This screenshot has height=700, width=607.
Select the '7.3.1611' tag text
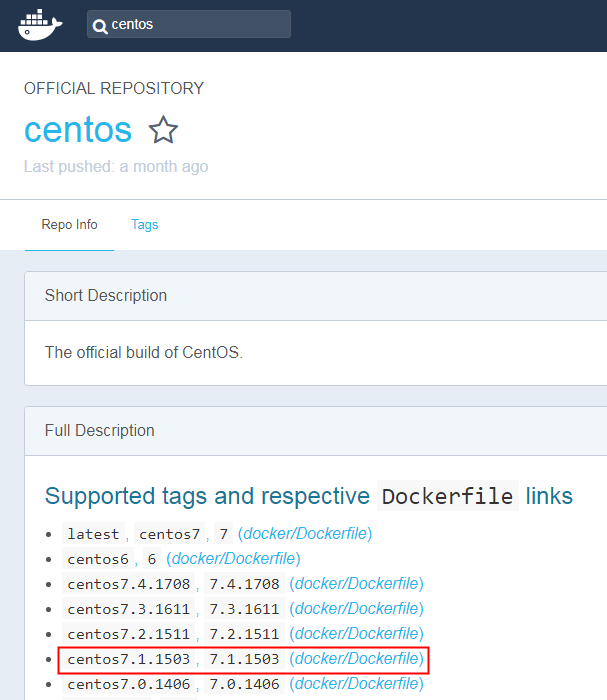[244, 609]
